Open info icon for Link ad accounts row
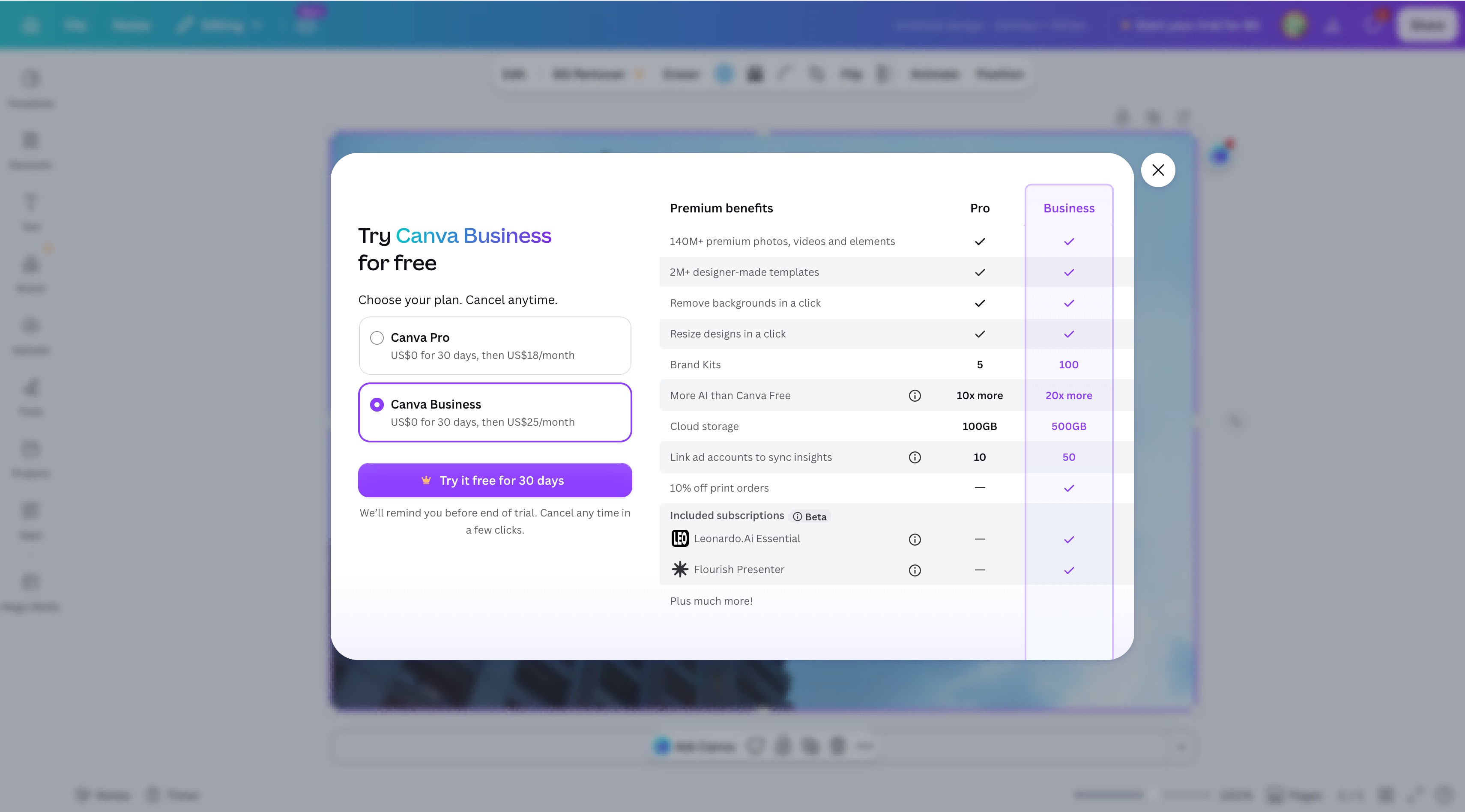Viewport: 1465px width, 812px height. click(915, 457)
